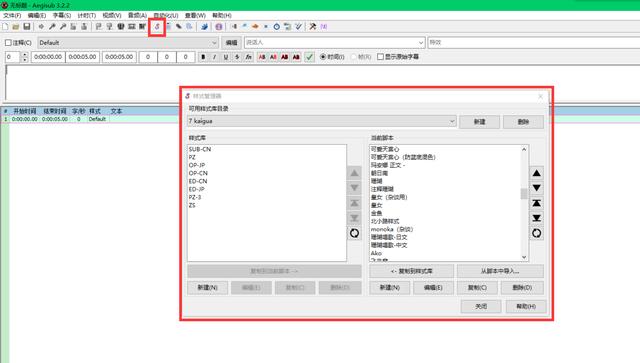Image resolution: width=640 pixels, height=363 pixels.
Task: Open the 视频(V) video menu
Action: click(x=112, y=16)
